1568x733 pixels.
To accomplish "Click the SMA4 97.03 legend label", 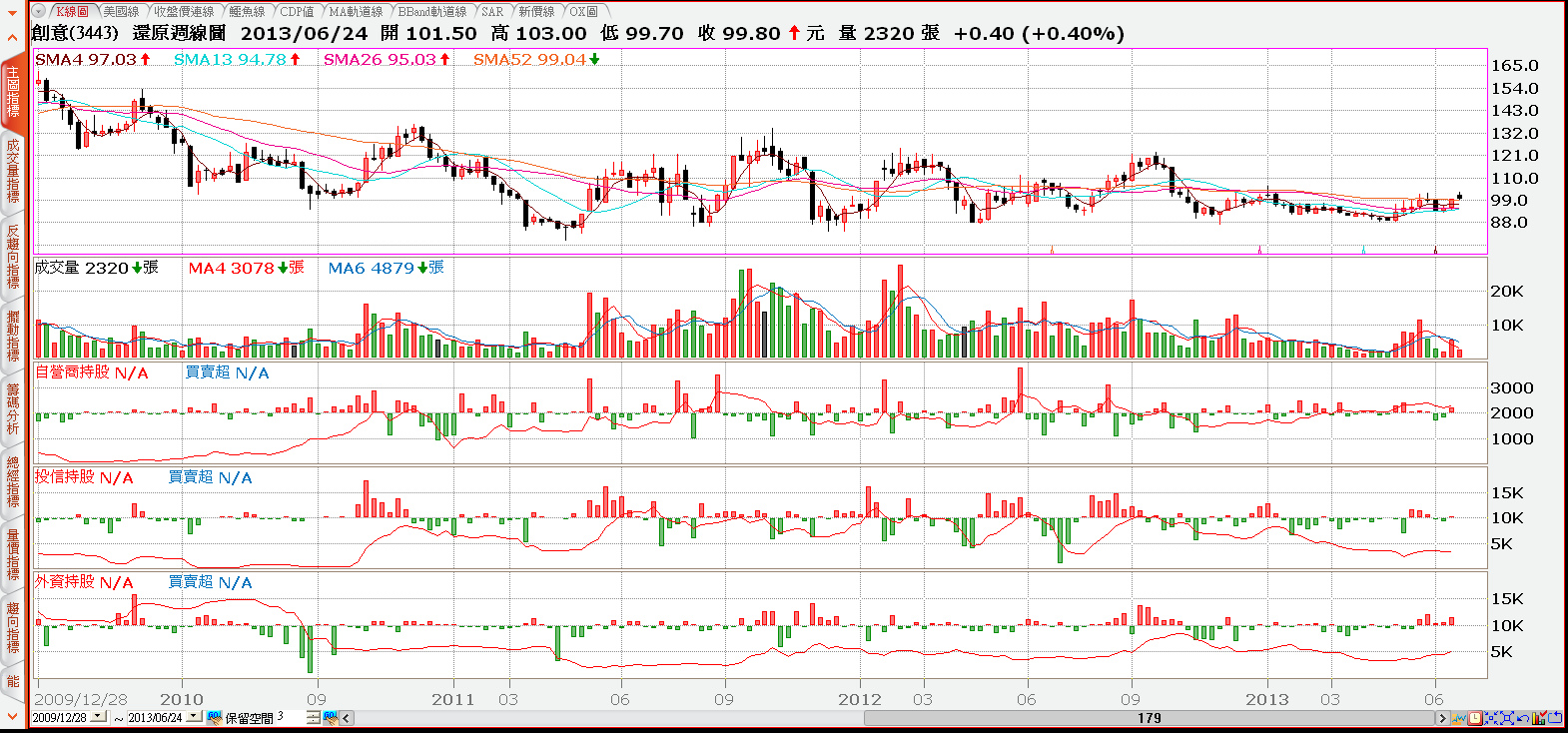I will 92,60.
